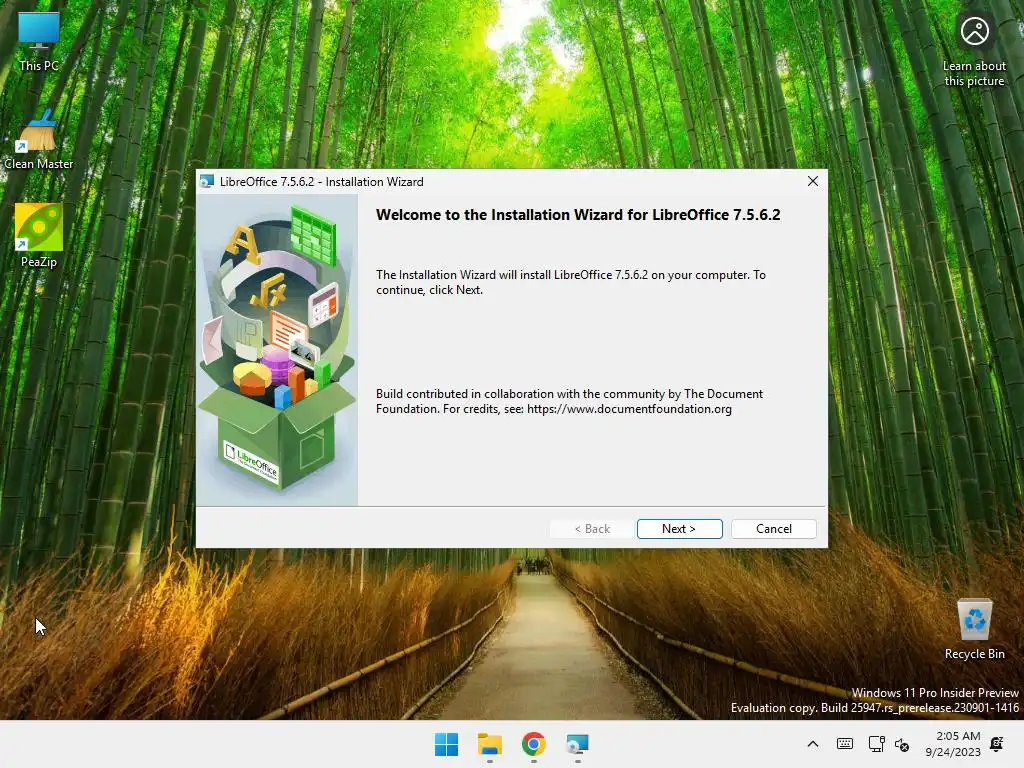Image resolution: width=1024 pixels, height=768 pixels.
Task: Click the Next button in the installer
Action: tap(679, 528)
